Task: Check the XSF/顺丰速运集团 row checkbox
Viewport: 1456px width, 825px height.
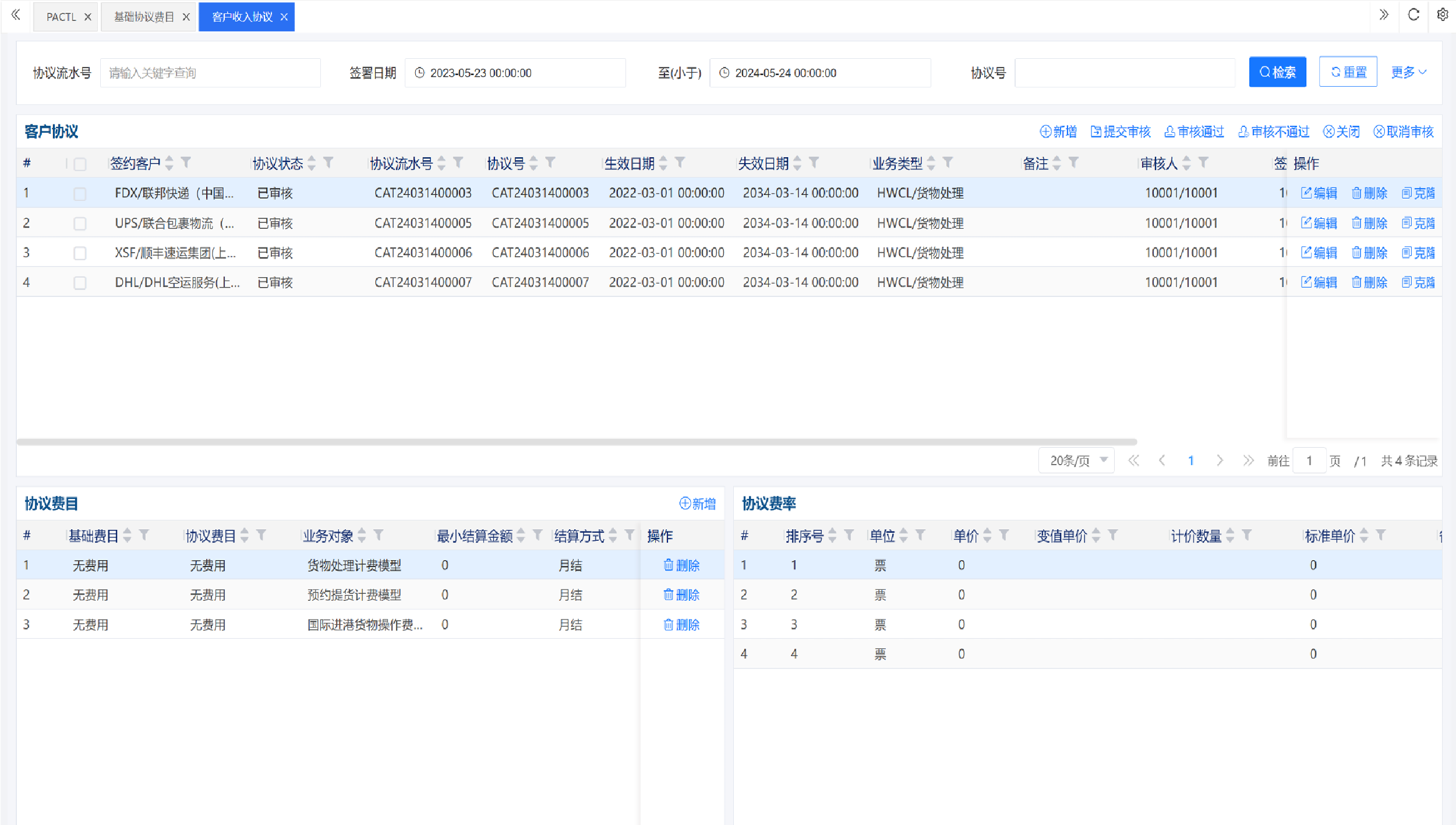Action: click(80, 253)
